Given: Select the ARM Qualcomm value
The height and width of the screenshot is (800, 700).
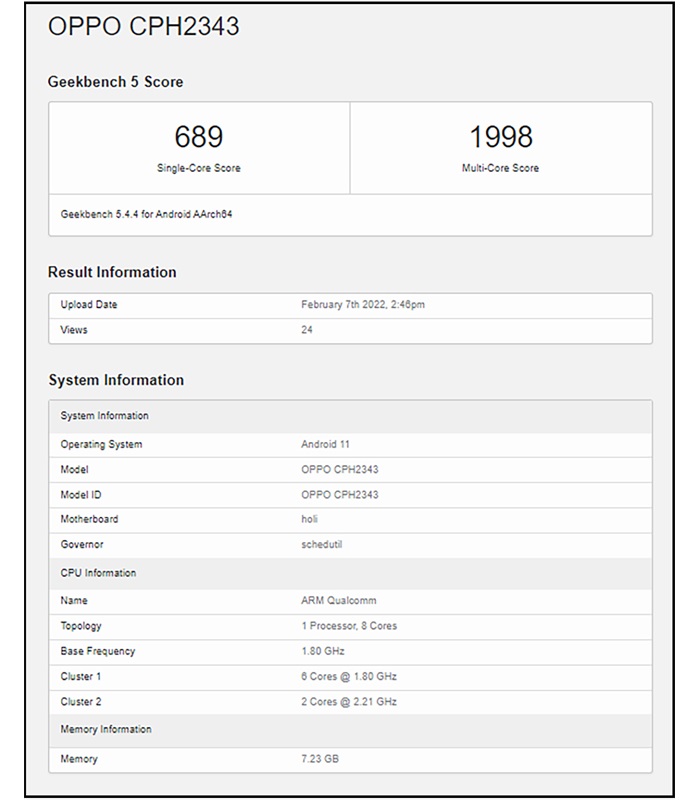Looking at the screenshot, I should click(339, 601).
